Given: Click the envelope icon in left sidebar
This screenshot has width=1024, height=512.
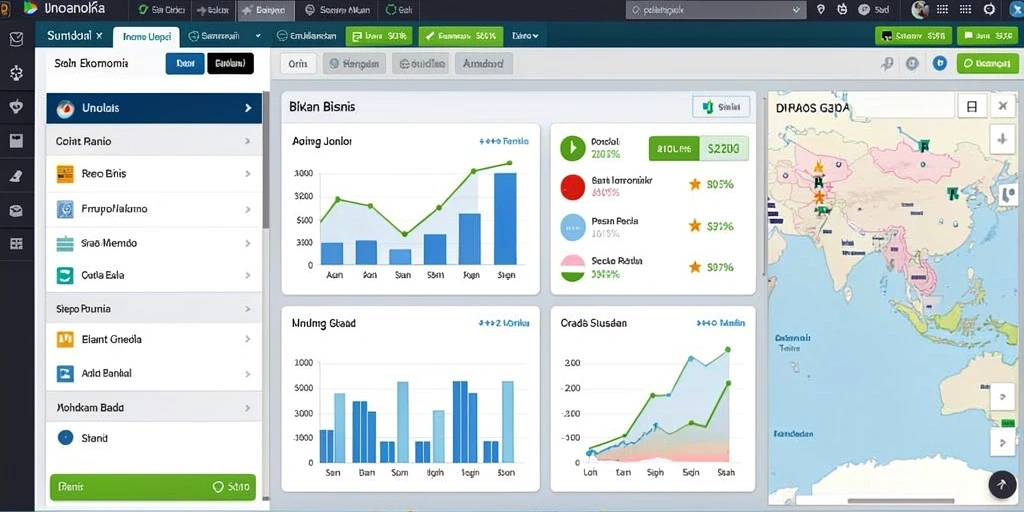Looking at the screenshot, I should pos(16,39).
